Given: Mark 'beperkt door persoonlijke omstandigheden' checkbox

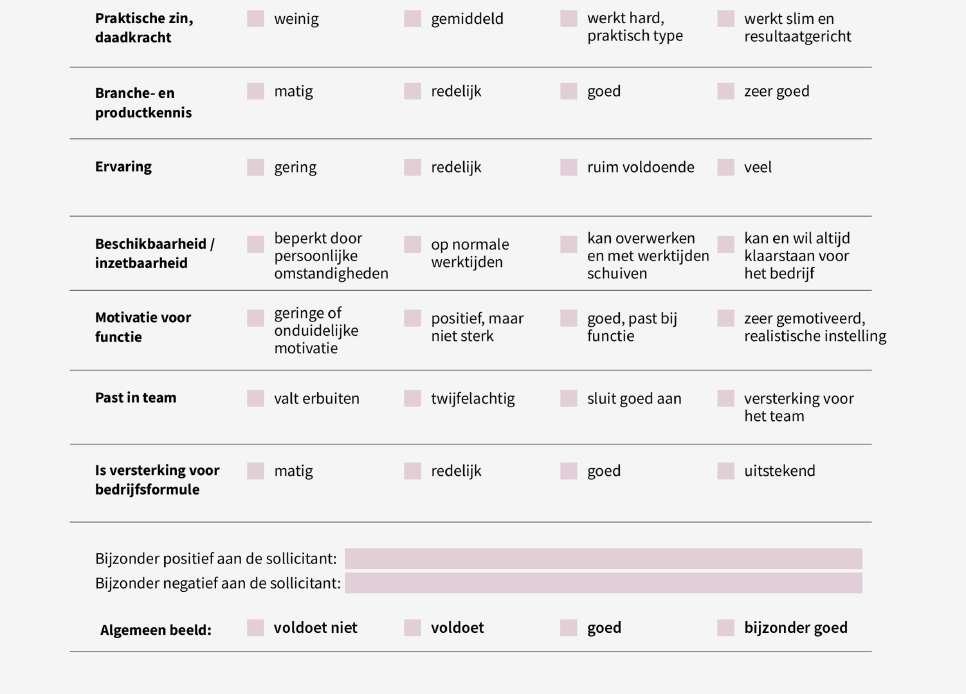Looking at the screenshot, I should 256,244.
